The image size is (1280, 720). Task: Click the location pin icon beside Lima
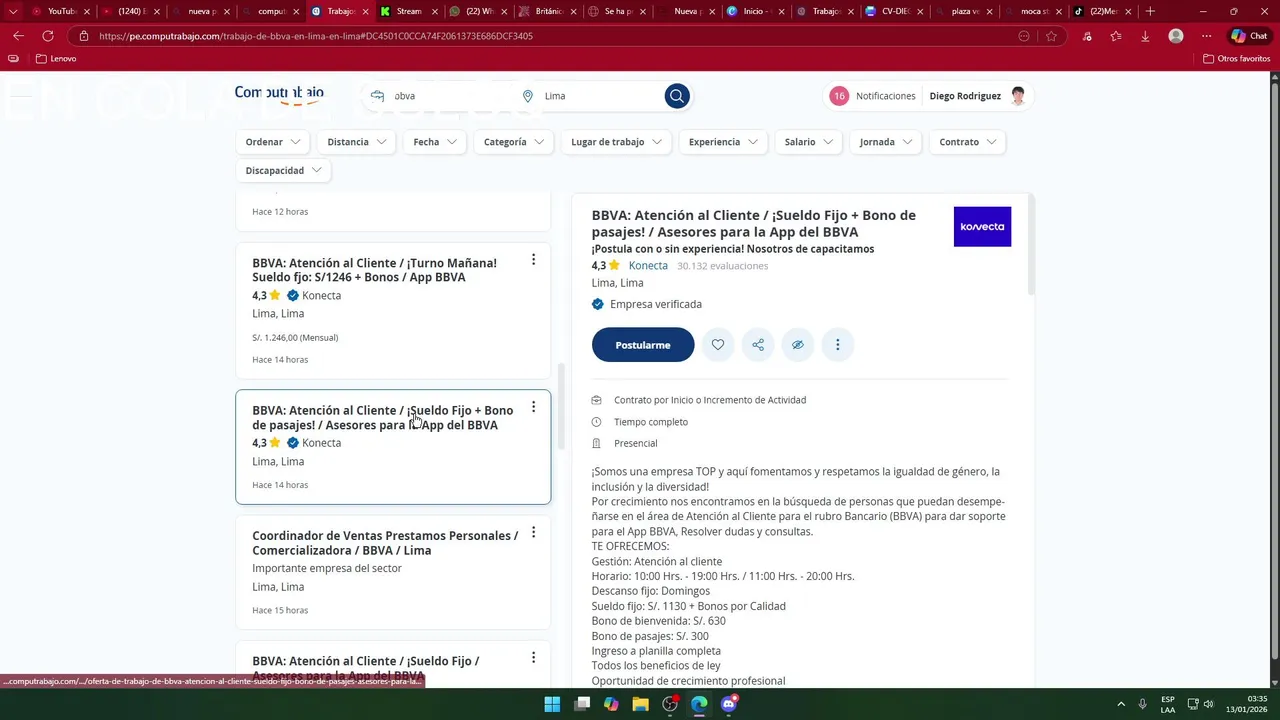click(x=528, y=96)
